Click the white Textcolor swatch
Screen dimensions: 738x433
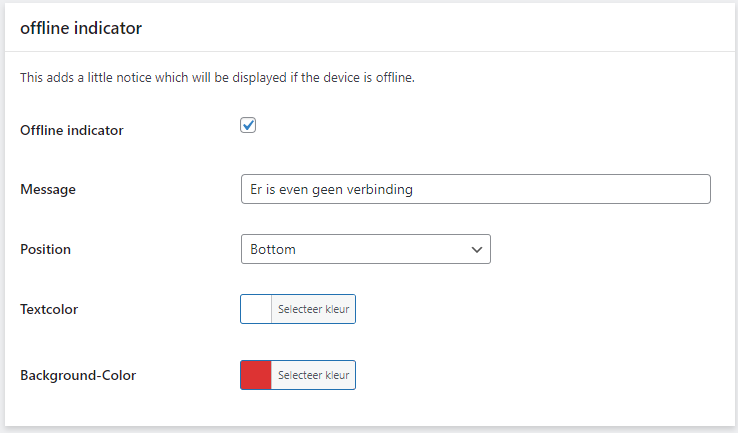click(256, 309)
